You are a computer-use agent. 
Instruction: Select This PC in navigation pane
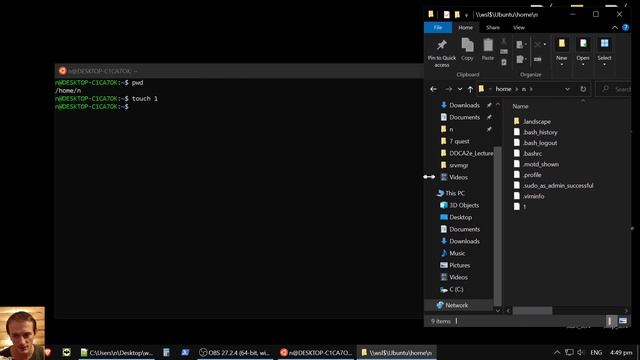pyautogui.click(x=455, y=193)
